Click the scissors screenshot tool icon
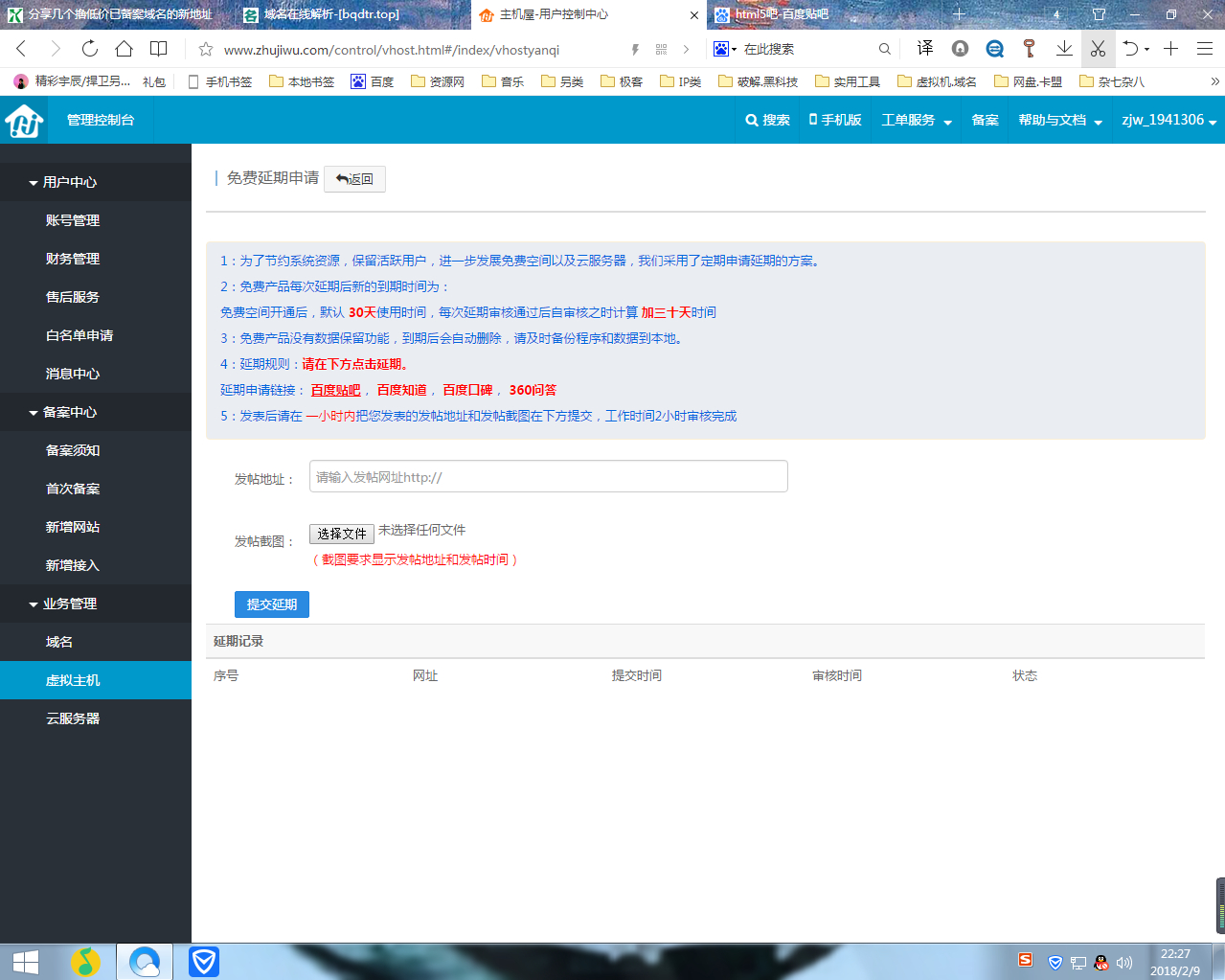The width and height of the screenshot is (1225, 980). click(x=1098, y=49)
